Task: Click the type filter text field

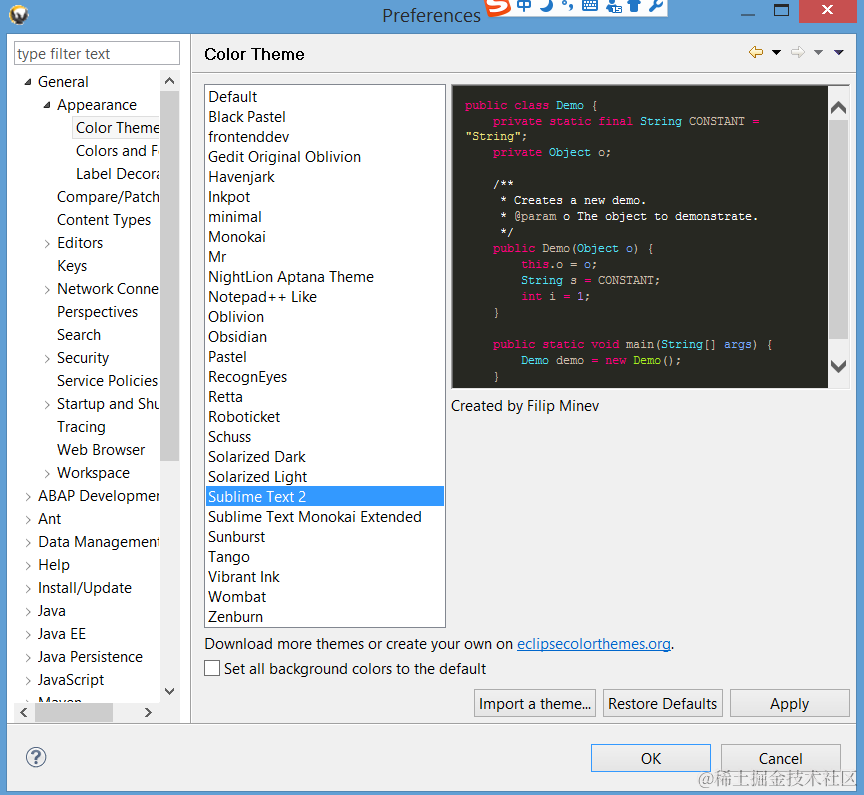Action: pyautogui.click(x=96, y=53)
